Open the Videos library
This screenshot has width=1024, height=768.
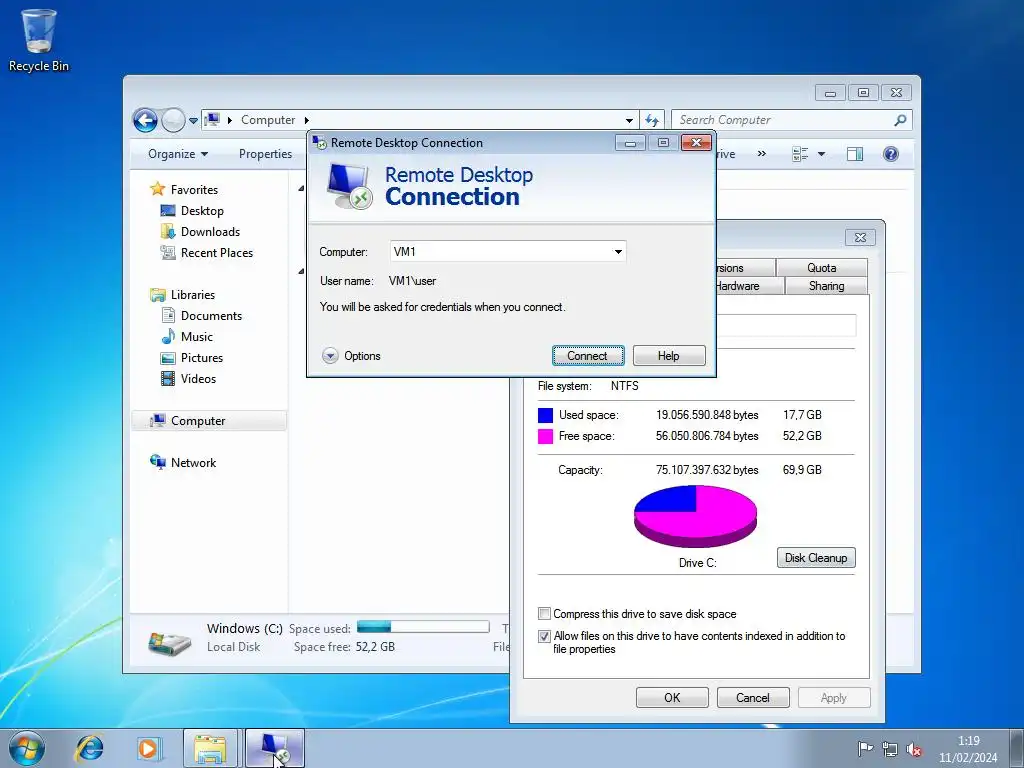click(x=198, y=379)
